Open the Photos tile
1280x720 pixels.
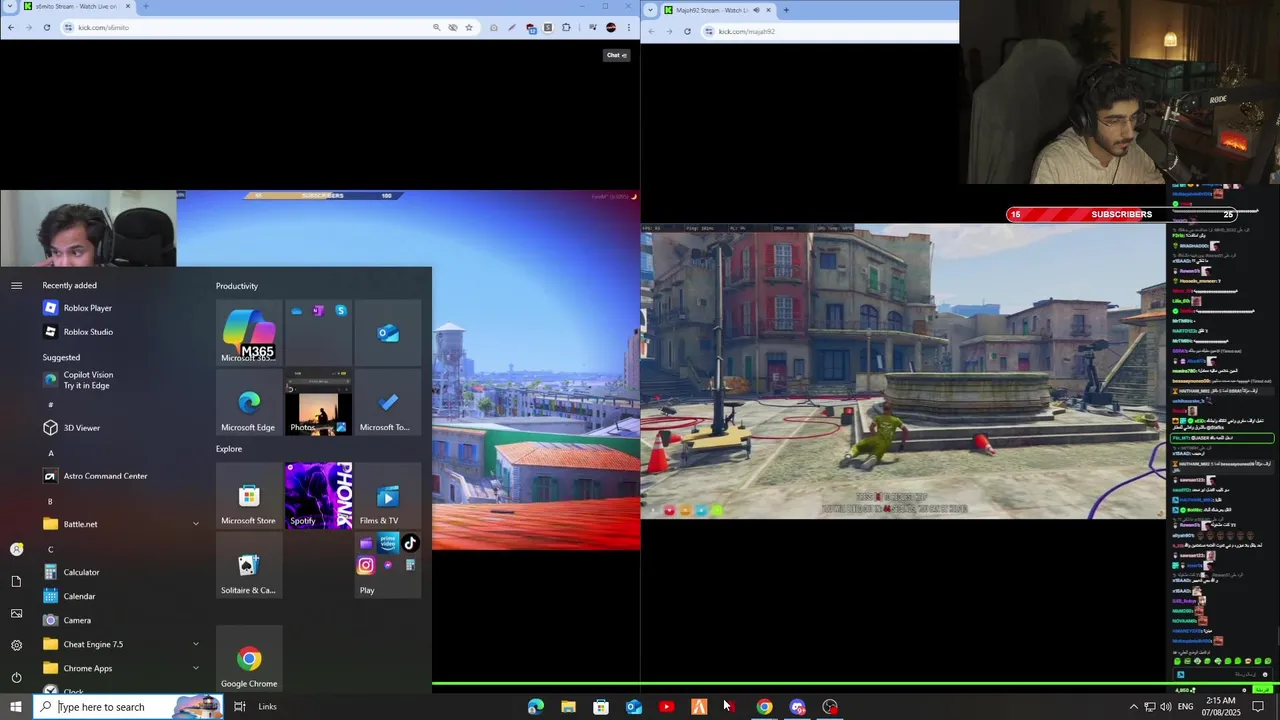coord(318,403)
